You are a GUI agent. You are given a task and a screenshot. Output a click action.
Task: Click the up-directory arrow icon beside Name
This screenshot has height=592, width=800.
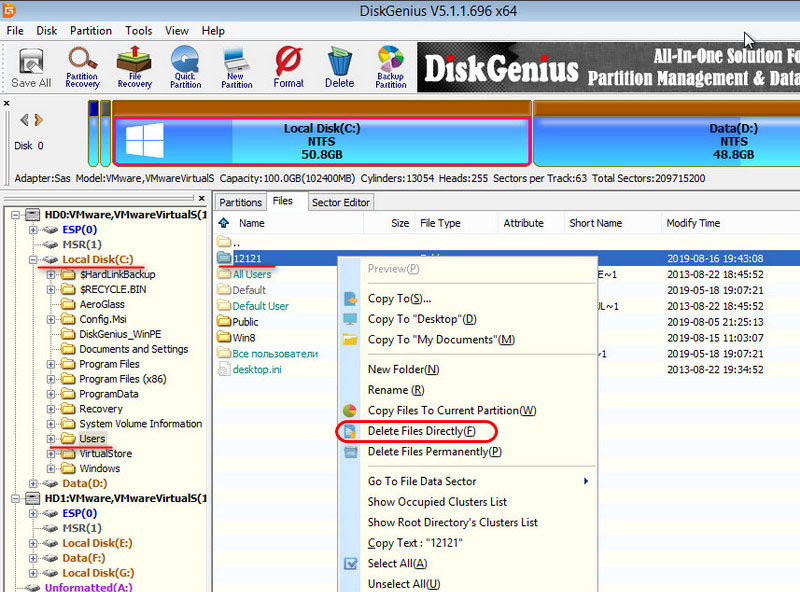[223, 223]
